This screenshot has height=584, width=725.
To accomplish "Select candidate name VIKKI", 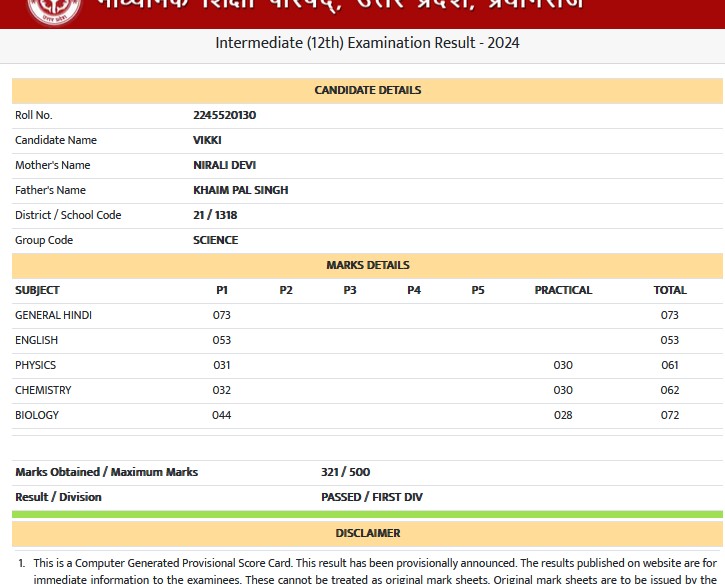I will tap(207, 140).
